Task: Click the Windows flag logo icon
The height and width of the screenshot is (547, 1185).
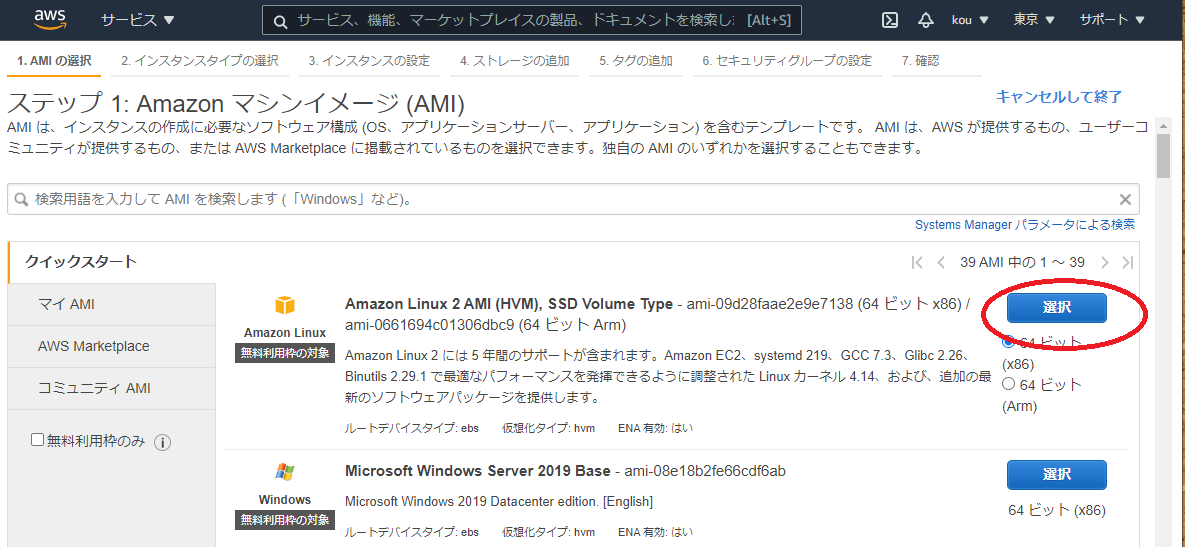Action: tap(285, 473)
